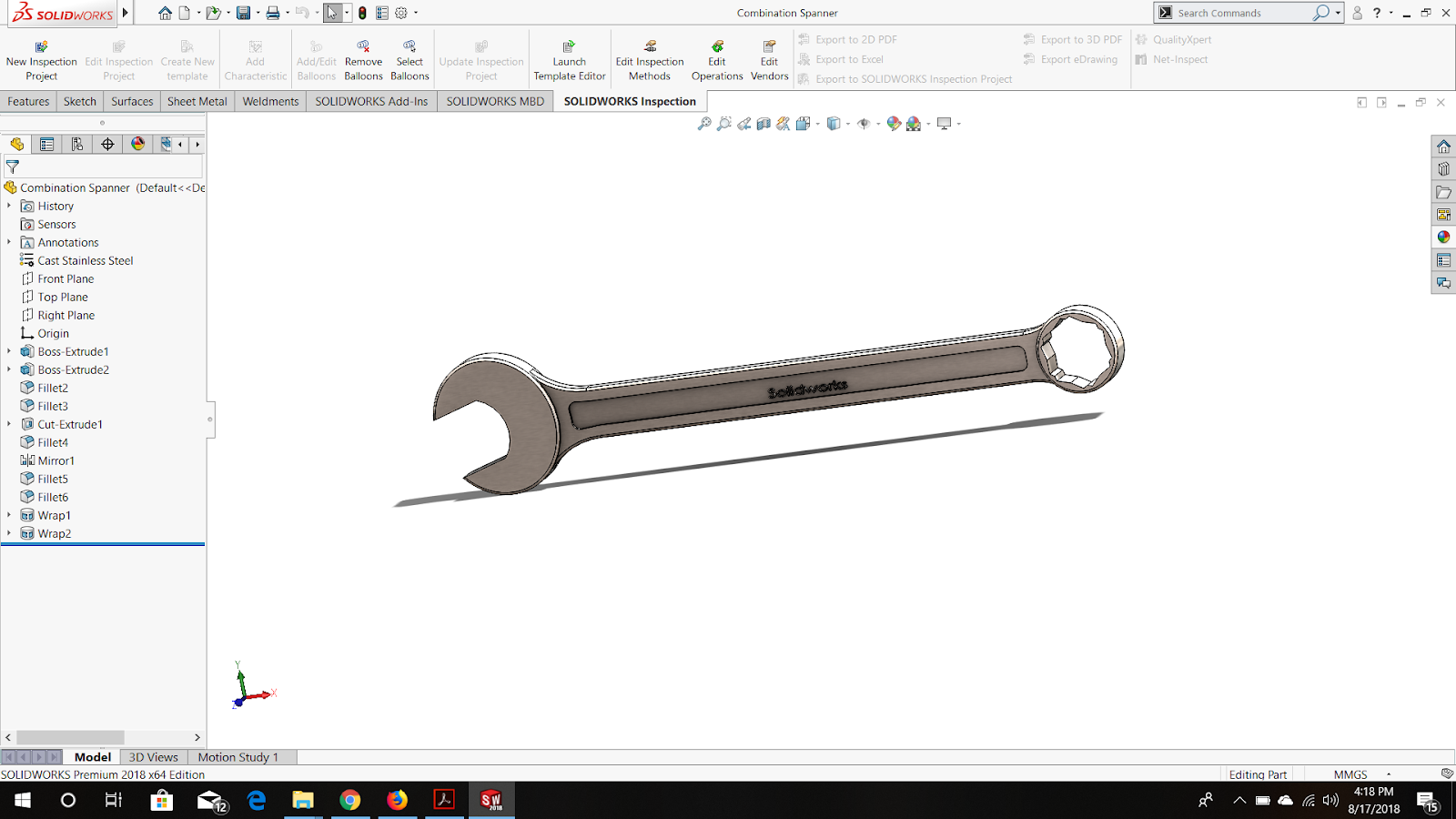Select the Remove Balloons tool
This screenshot has width=1456, height=819.
pyautogui.click(x=363, y=57)
